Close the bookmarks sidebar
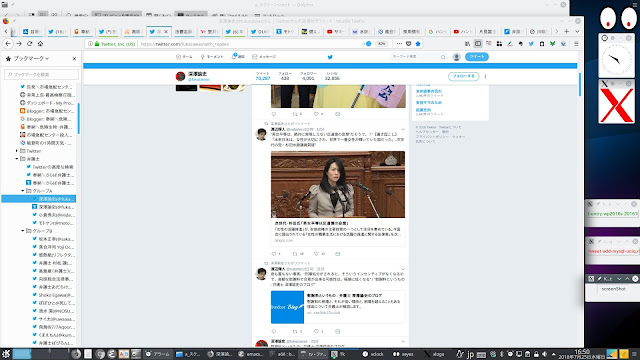Viewport: 640px width, 360px height. point(74,58)
